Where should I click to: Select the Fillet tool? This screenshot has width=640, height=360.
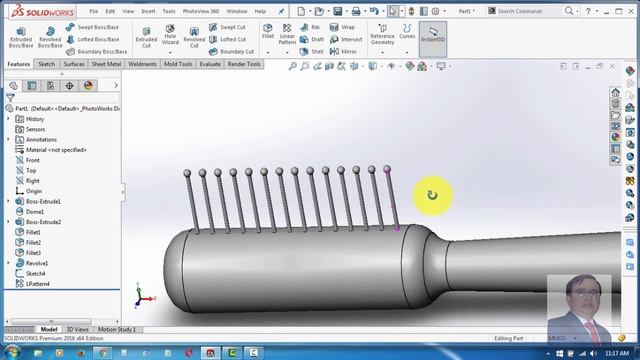(x=268, y=31)
